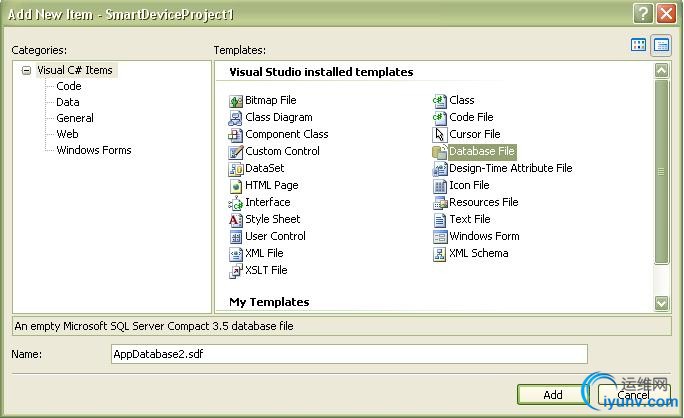This screenshot has height=418, width=684.
Task: Click the templates scrollbar up arrow
Action: [661, 70]
